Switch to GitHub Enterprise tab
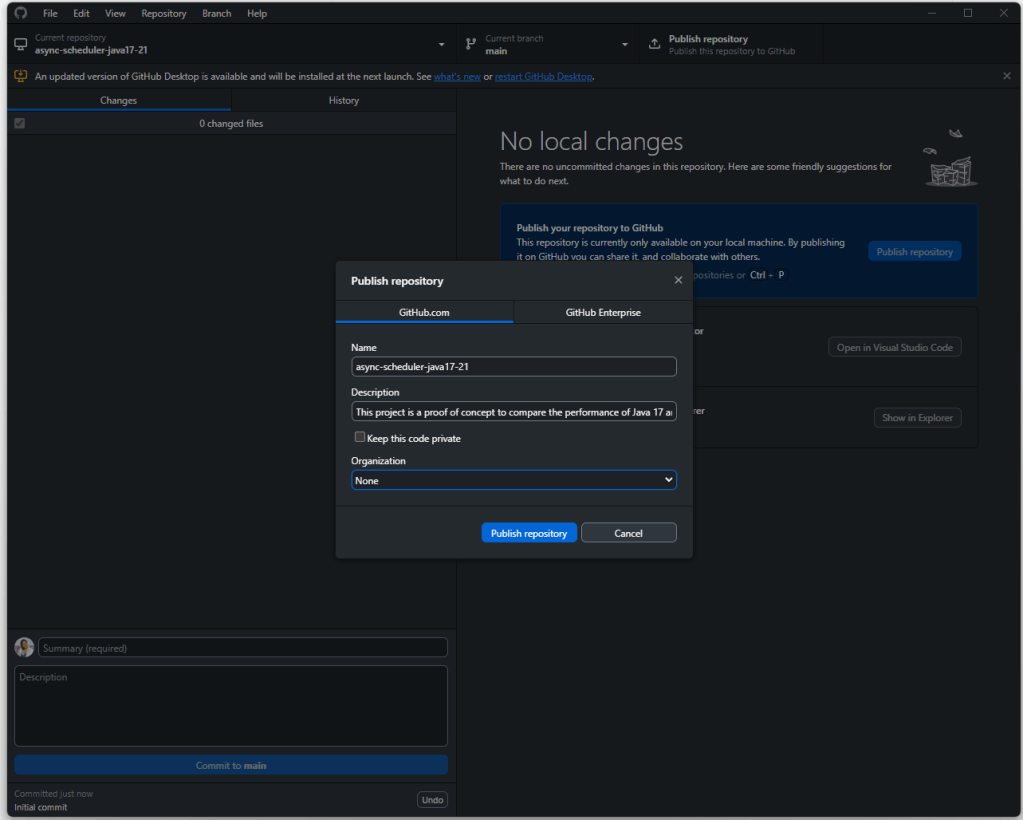This screenshot has height=820, width=1023. tap(603, 312)
